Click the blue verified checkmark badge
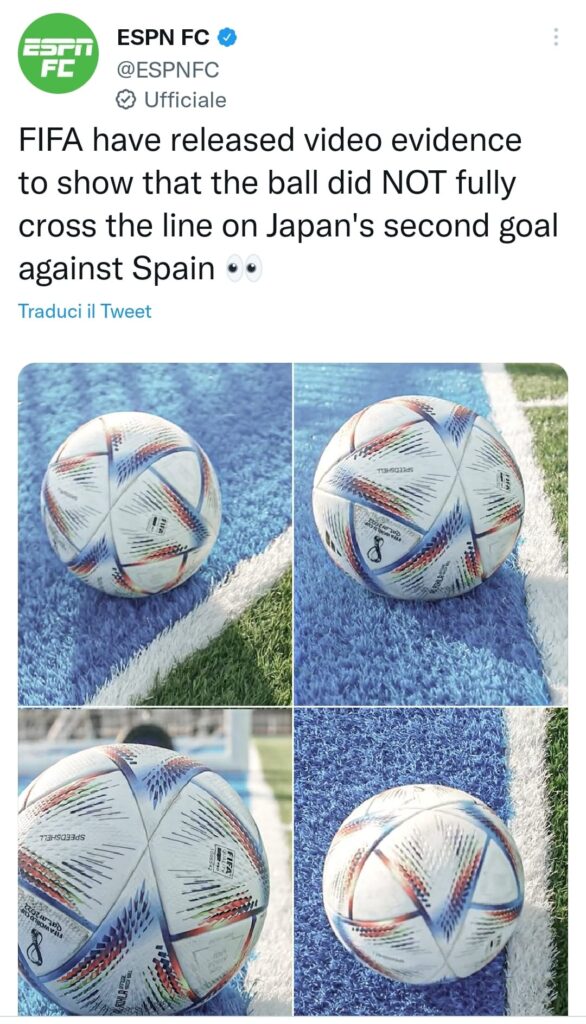 pyautogui.click(x=226, y=38)
